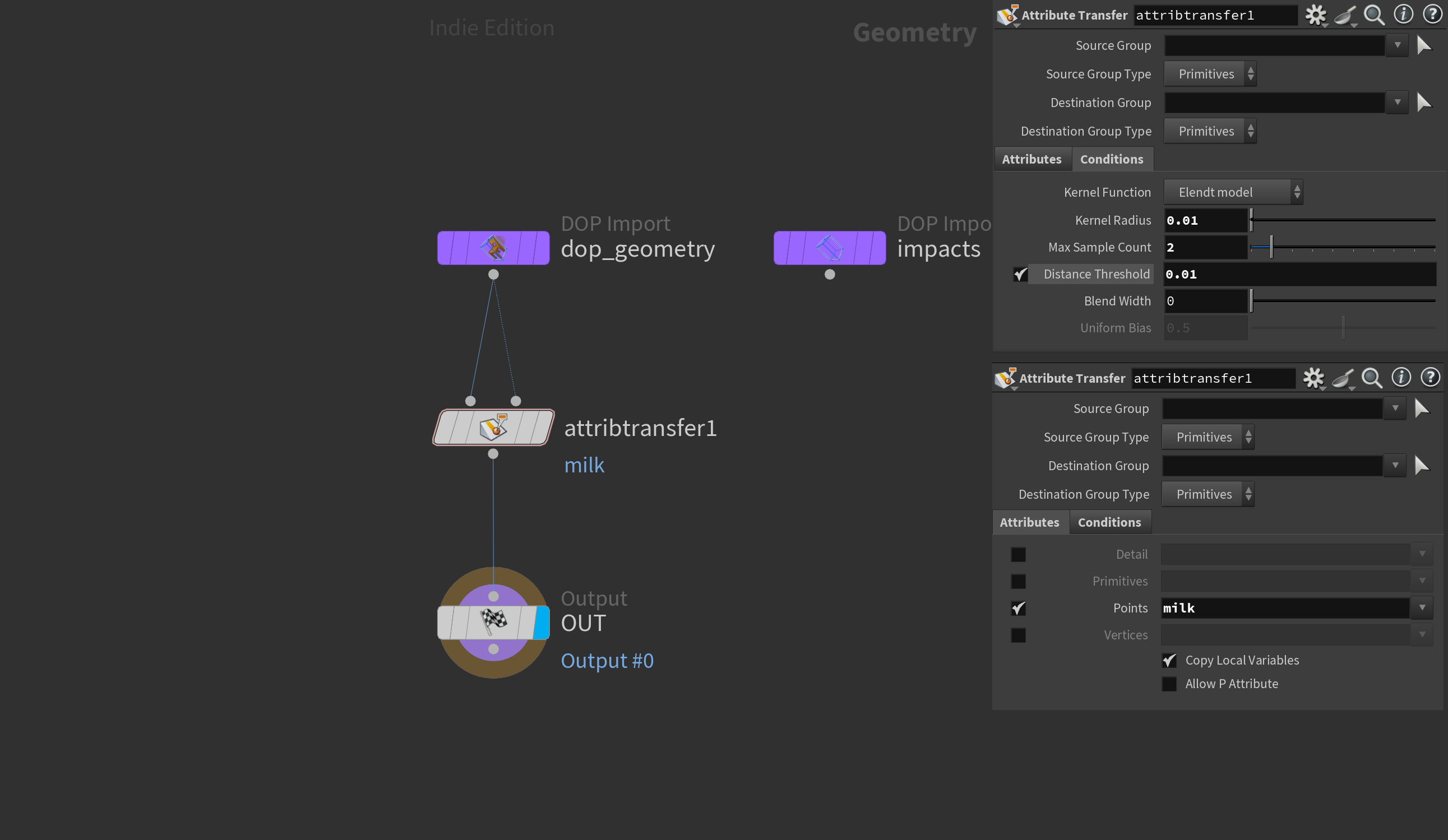Select the impacts DOP Import node
The height and width of the screenshot is (840, 1448).
pyautogui.click(x=829, y=248)
